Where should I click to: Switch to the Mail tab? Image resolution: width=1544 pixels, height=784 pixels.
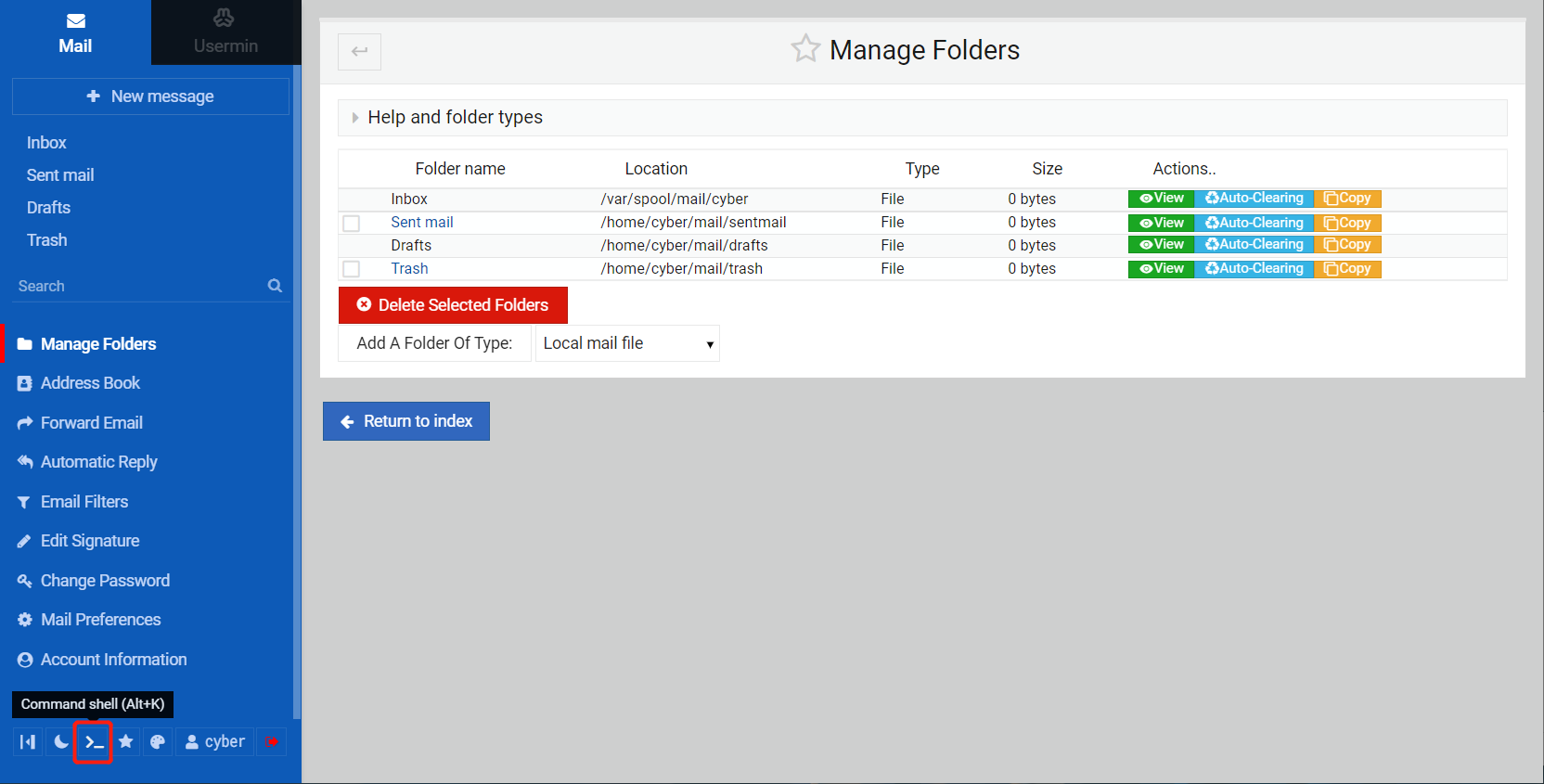pos(75,32)
